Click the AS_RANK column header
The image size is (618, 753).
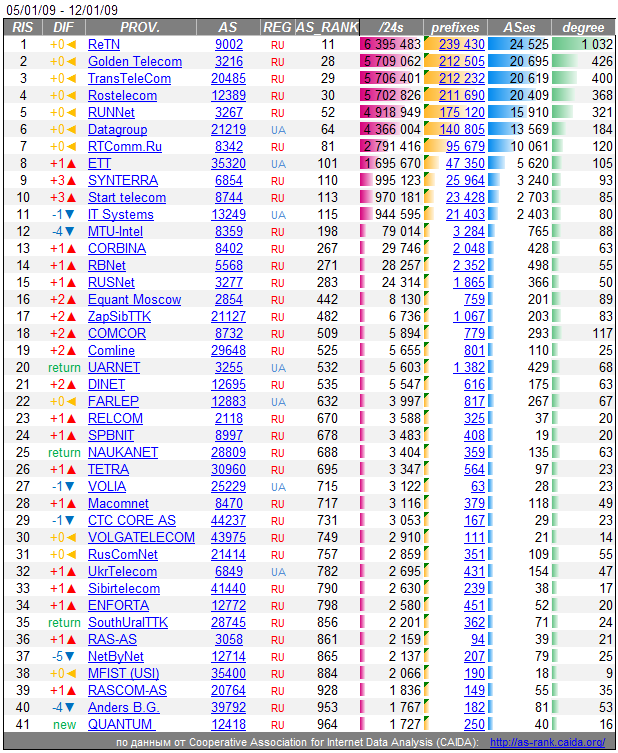[327, 27]
